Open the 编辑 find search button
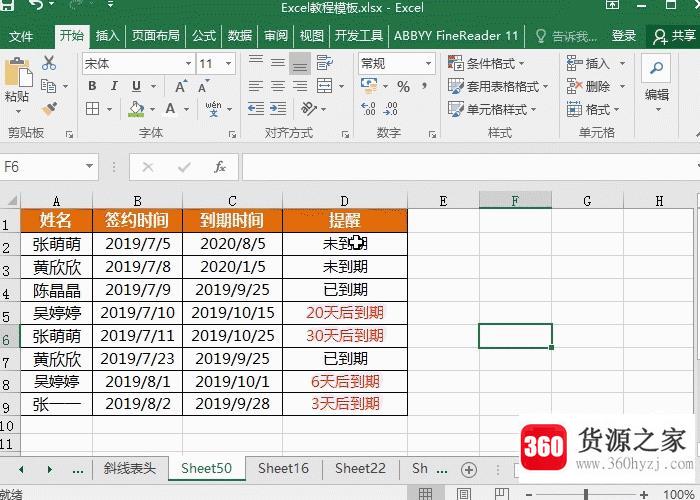 [x=656, y=68]
